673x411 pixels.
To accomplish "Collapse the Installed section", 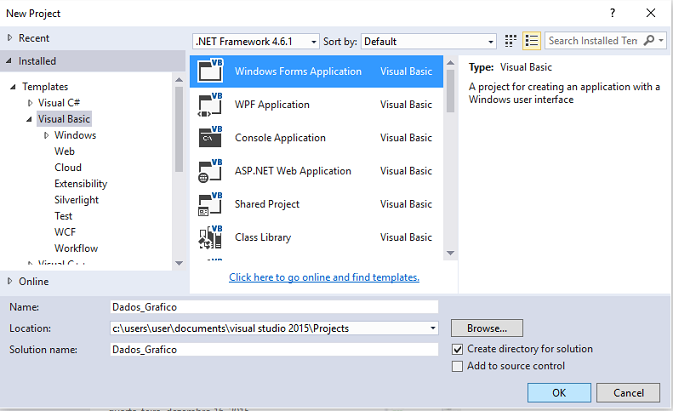I will tap(9, 61).
